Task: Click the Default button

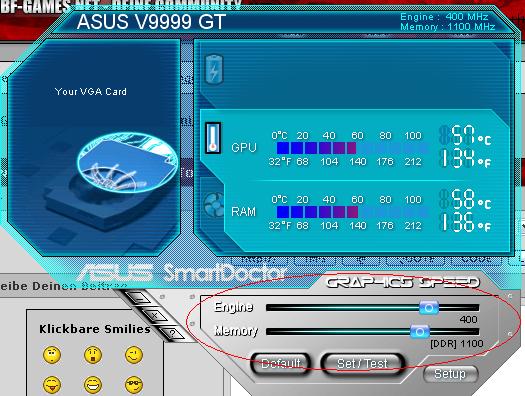Action: click(281, 364)
